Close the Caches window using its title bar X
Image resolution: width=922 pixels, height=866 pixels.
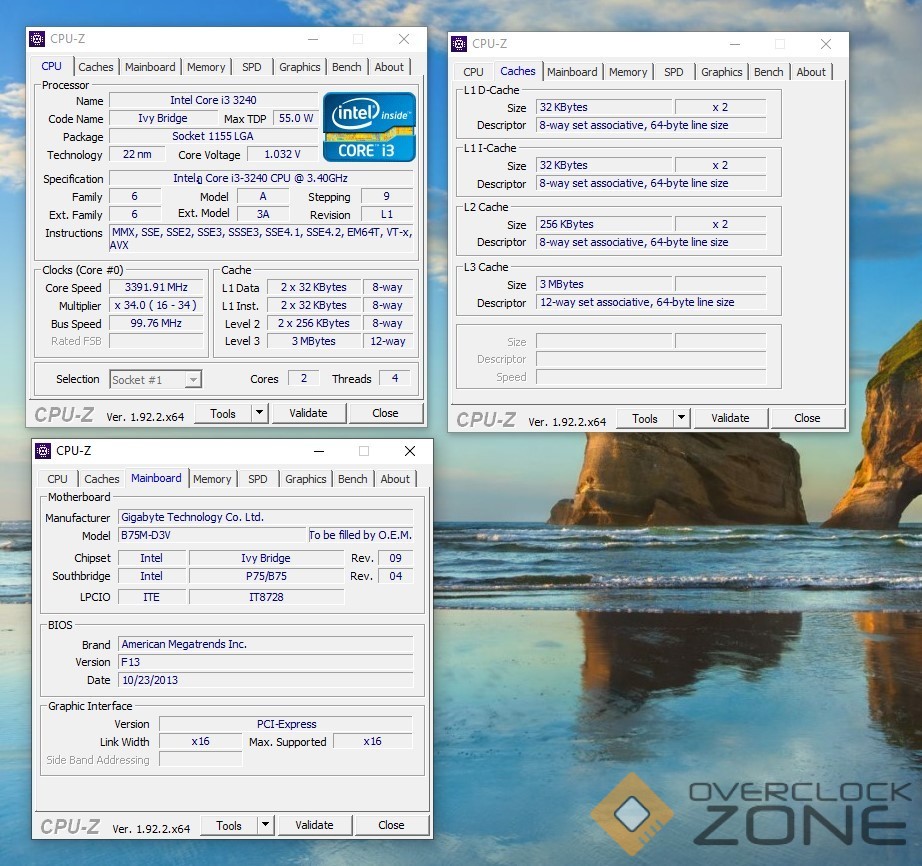pyautogui.click(x=826, y=44)
